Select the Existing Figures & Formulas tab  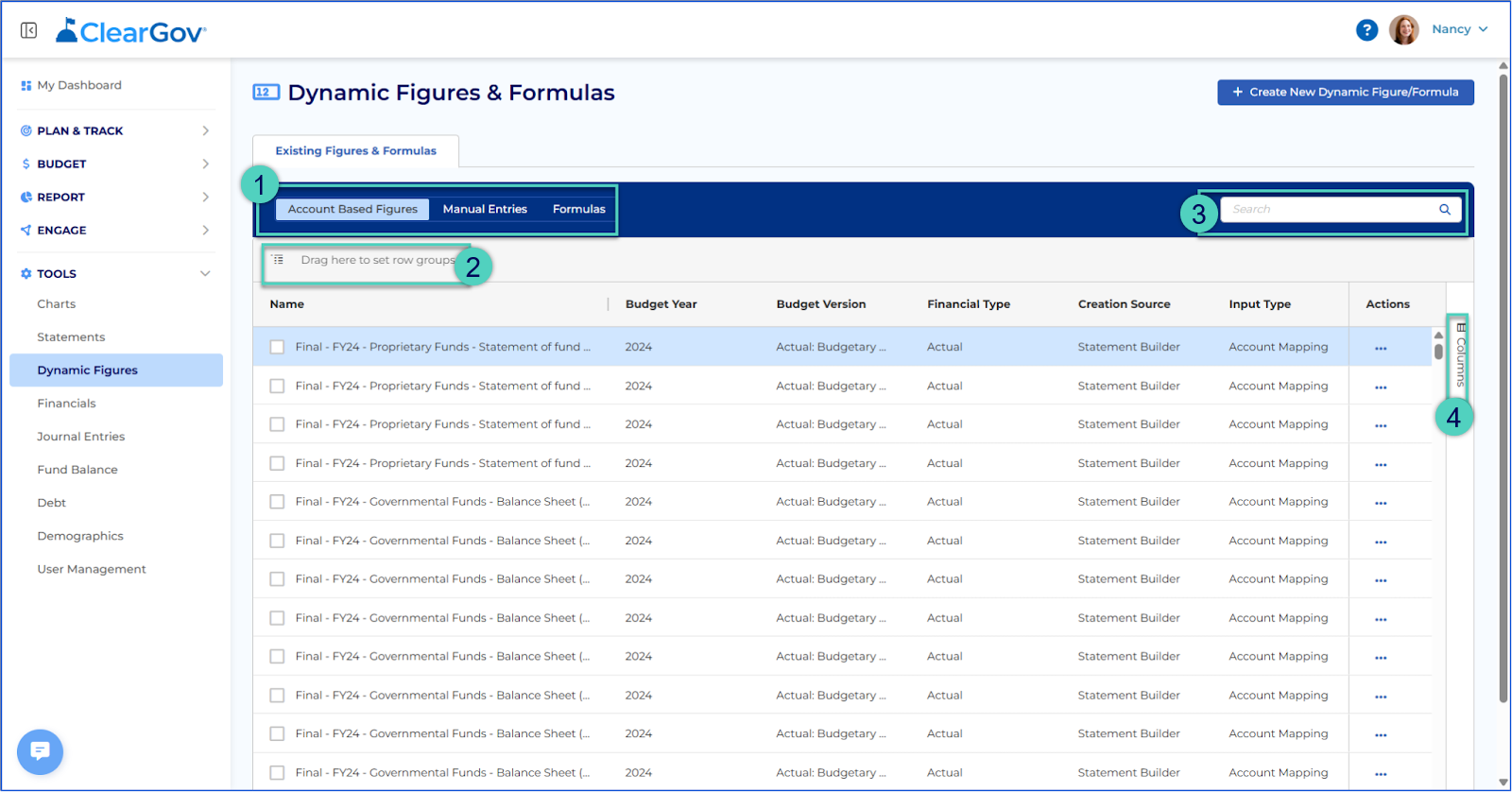click(x=355, y=151)
